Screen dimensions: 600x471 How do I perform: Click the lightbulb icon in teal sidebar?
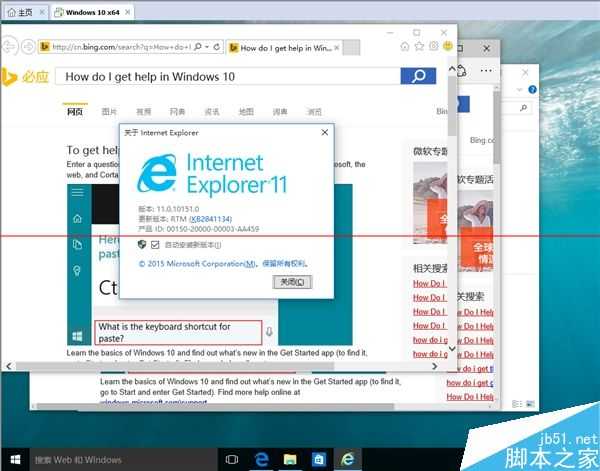[77, 271]
